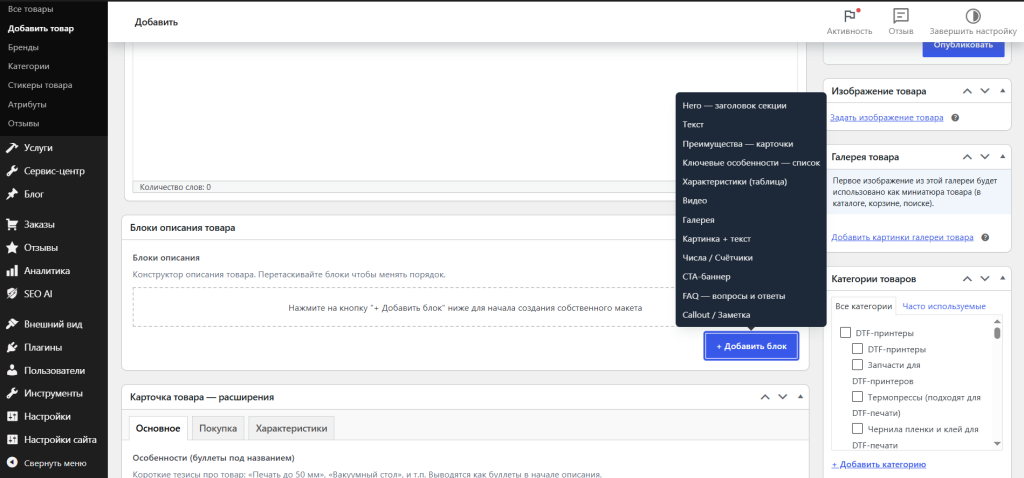Collapse the Галерея товара panel
This screenshot has height=478, width=1024.
pos(1002,157)
